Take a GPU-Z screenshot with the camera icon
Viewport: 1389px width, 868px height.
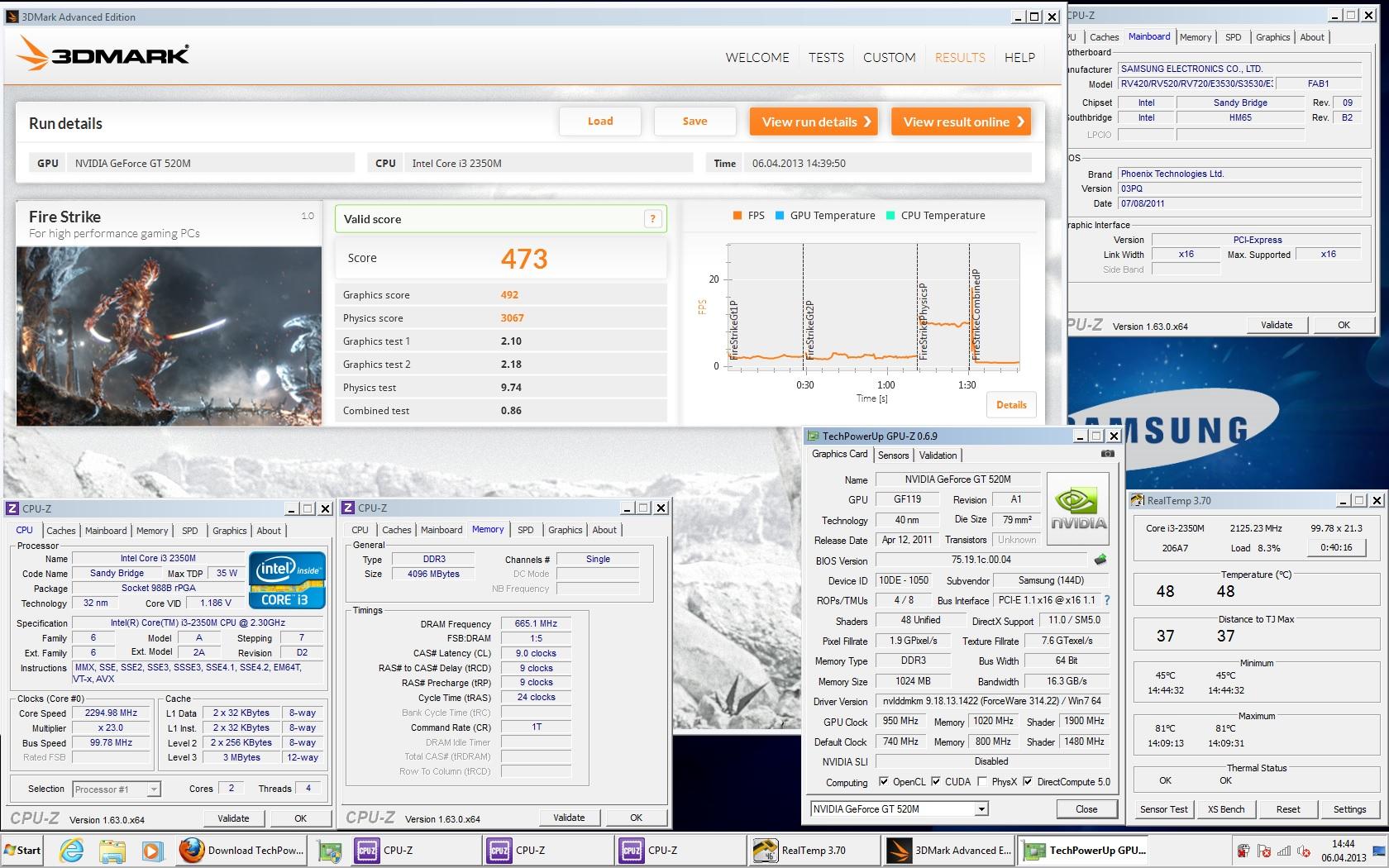(x=1108, y=454)
